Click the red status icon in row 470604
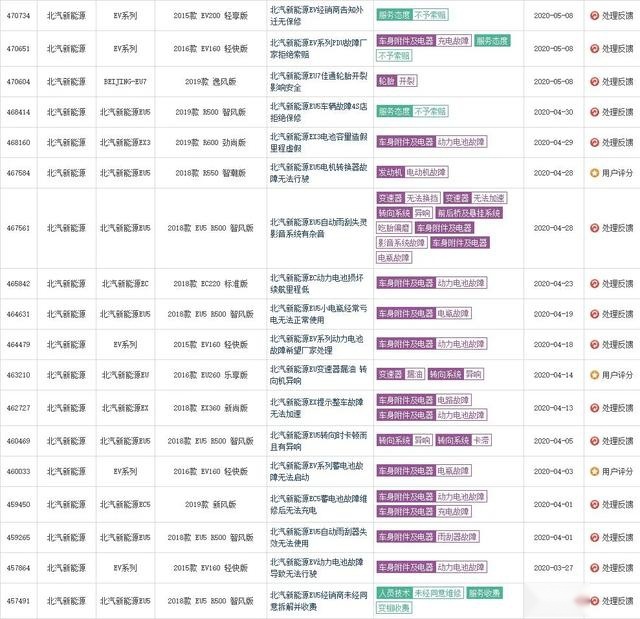The height and width of the screenshot is (619, 640). click(594, 82)
